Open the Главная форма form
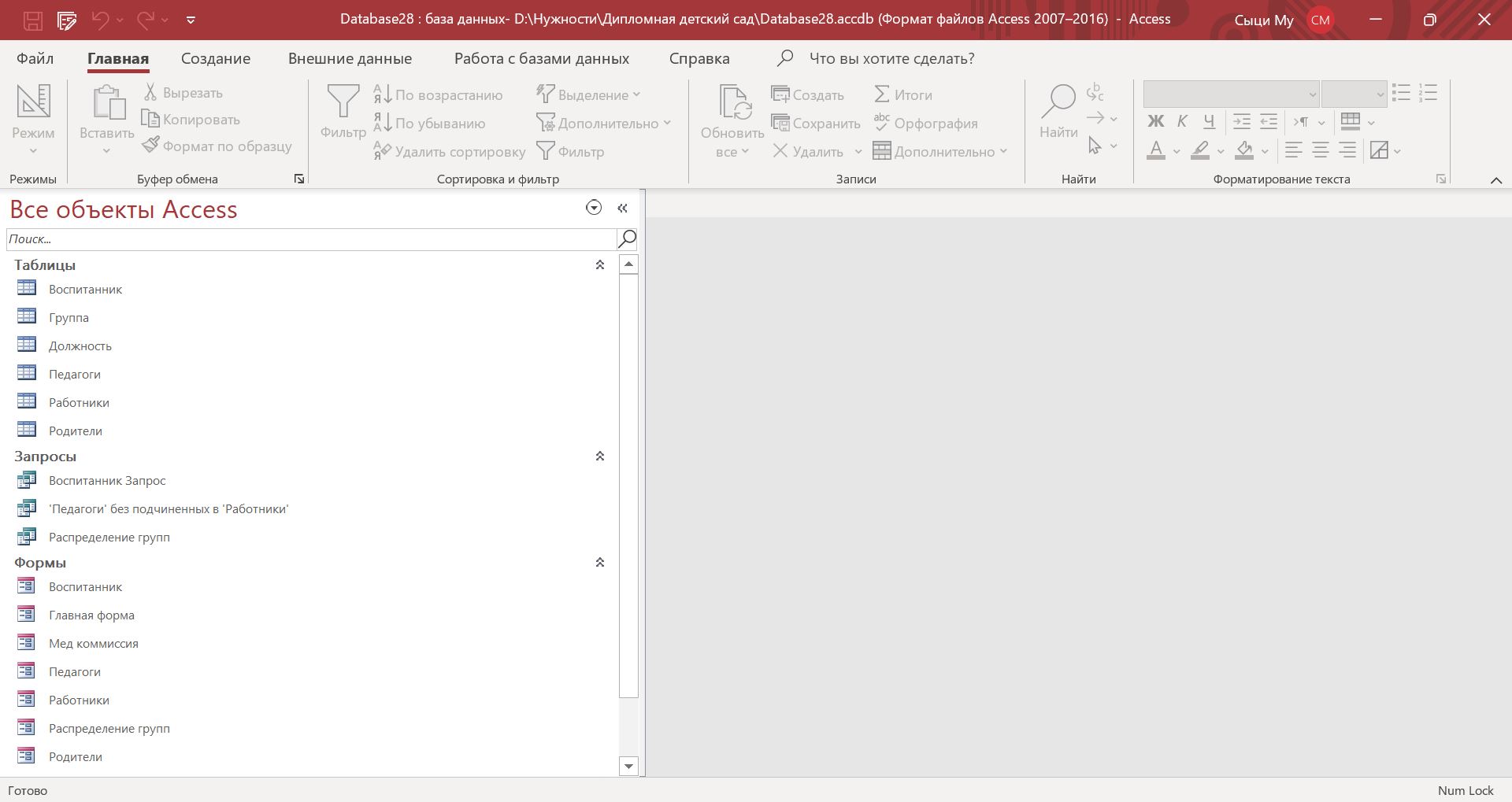Viewport: 1512px width, 802px height. point(91,615)
